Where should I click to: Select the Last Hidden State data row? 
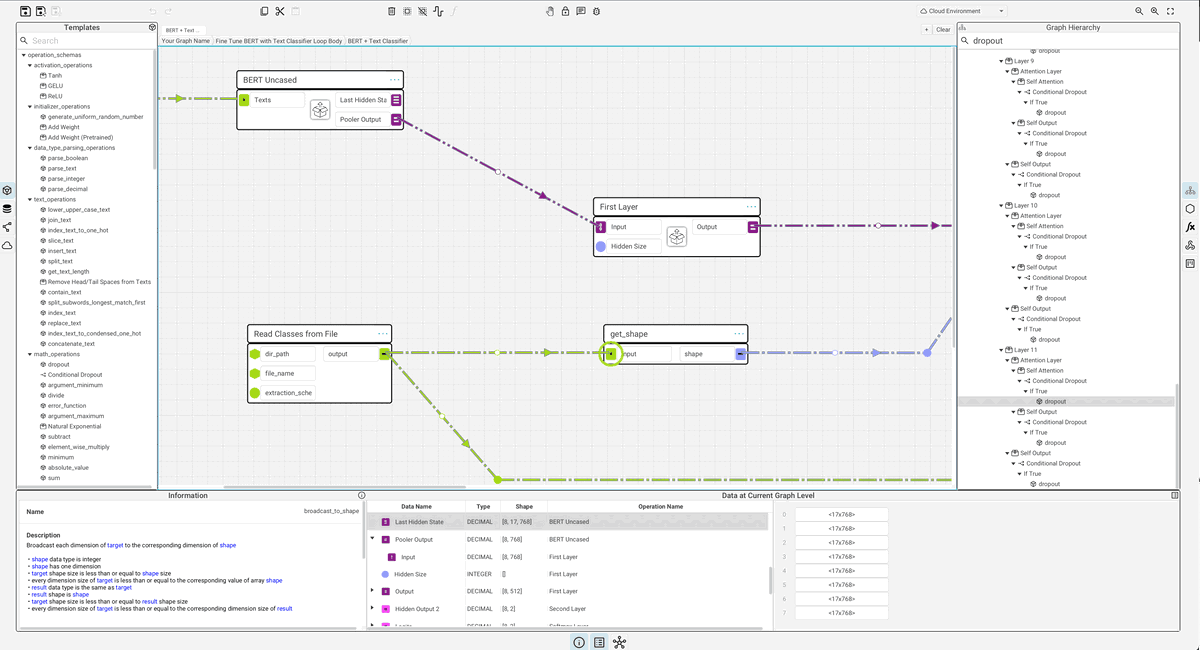569,522
